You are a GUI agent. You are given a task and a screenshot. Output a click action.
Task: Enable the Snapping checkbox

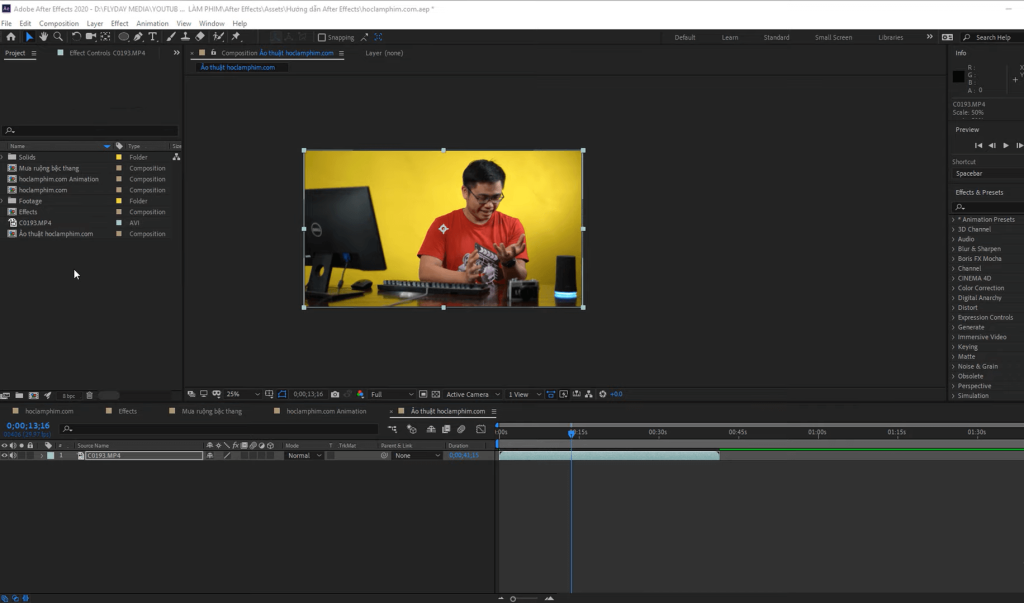322,37
